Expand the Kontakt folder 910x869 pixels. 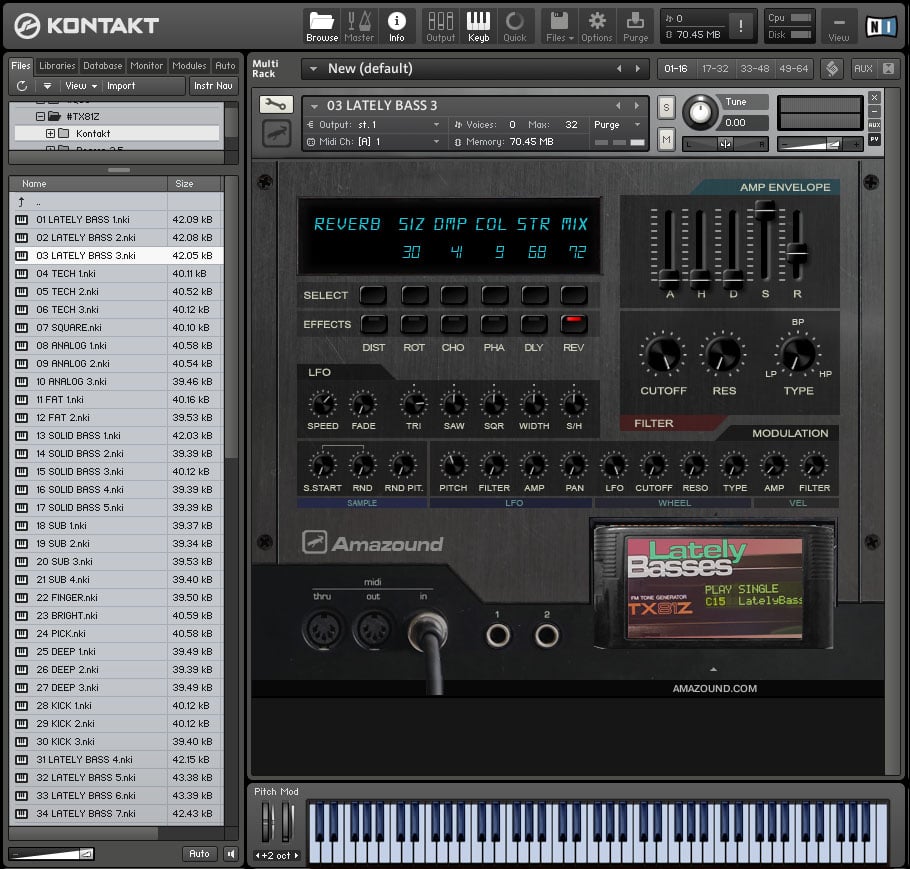click(x=50, y=134)
